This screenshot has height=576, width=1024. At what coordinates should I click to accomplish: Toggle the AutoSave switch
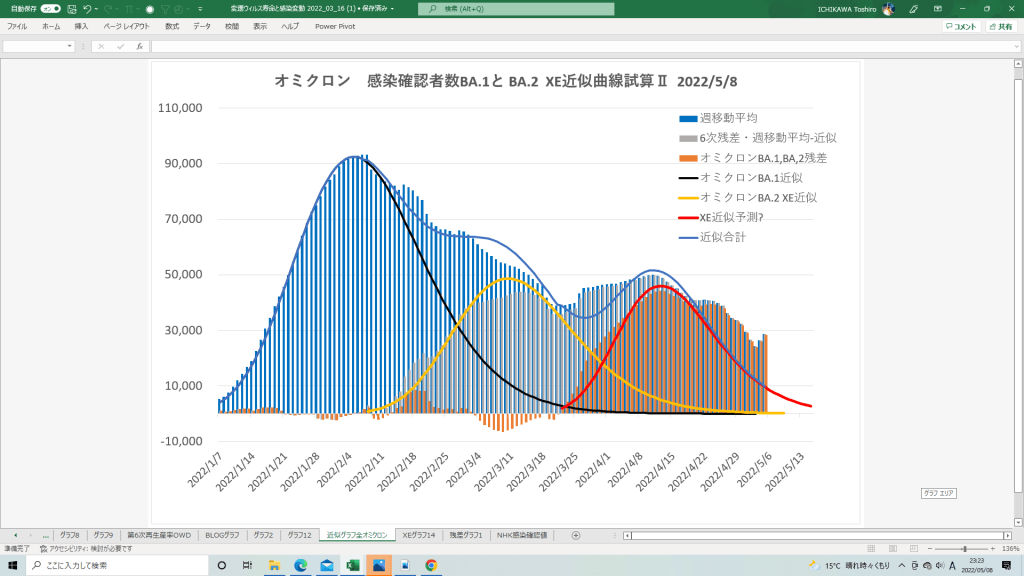(50, 8)
